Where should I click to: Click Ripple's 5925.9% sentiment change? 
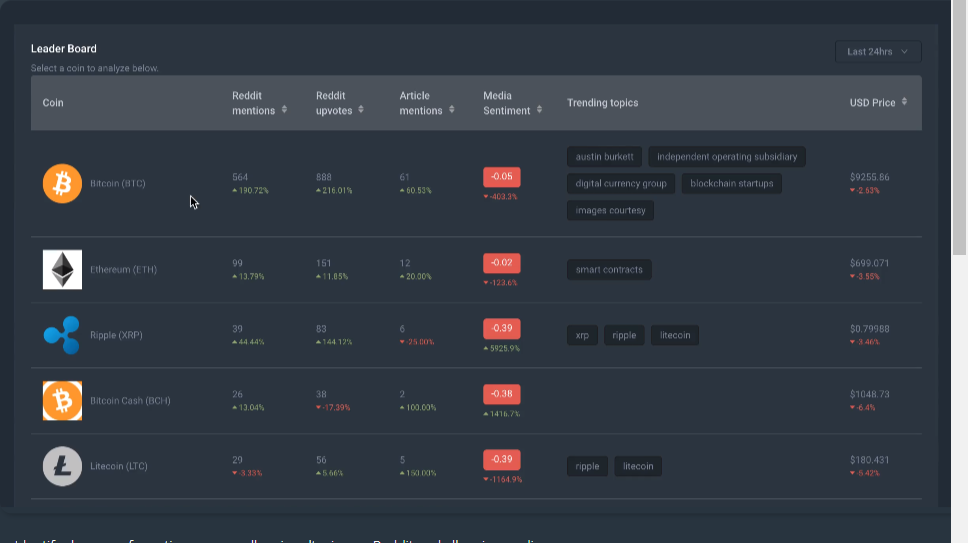(x=502, y=349)
